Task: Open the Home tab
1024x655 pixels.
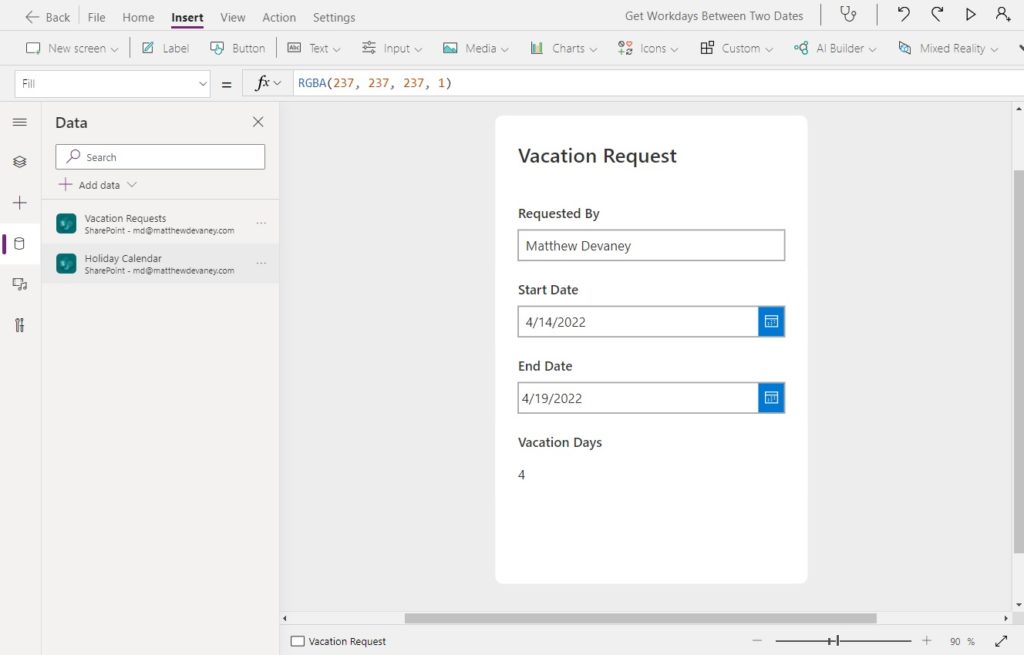Action: tap(138, 17)
